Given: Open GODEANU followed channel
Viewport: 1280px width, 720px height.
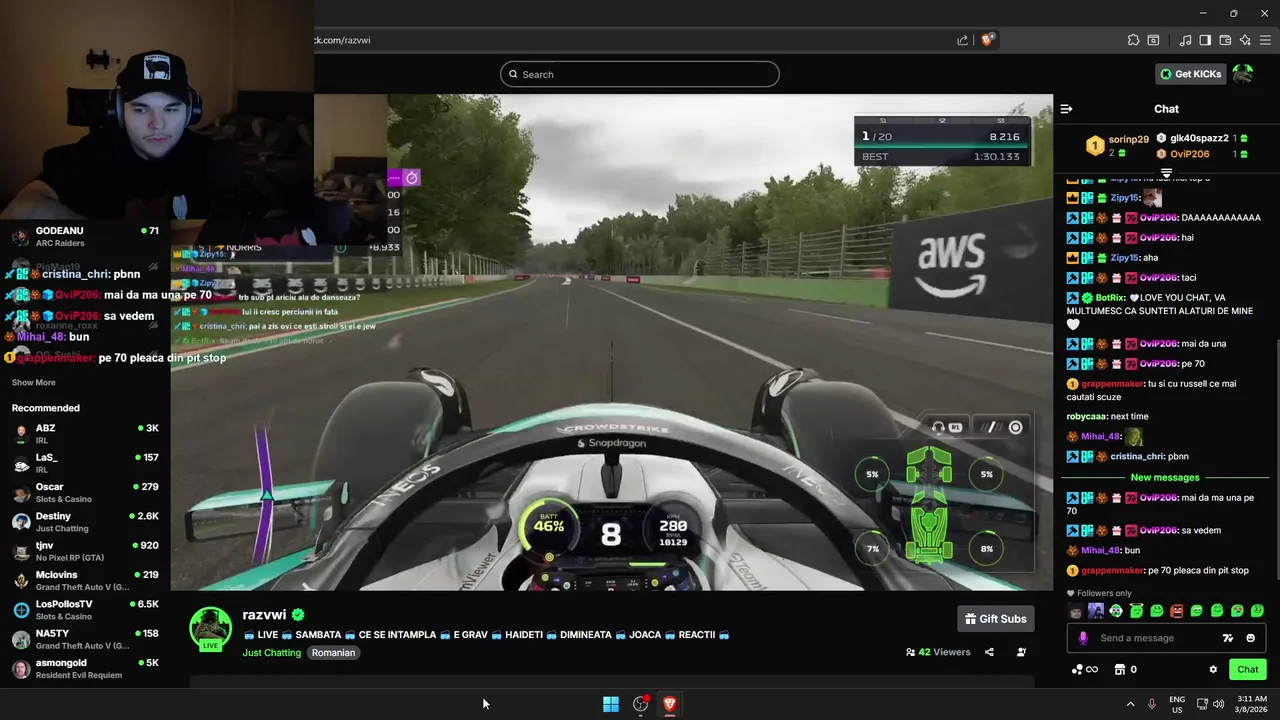Looking at the screenshot, I should pyautogui.click(x=85, y=237).
